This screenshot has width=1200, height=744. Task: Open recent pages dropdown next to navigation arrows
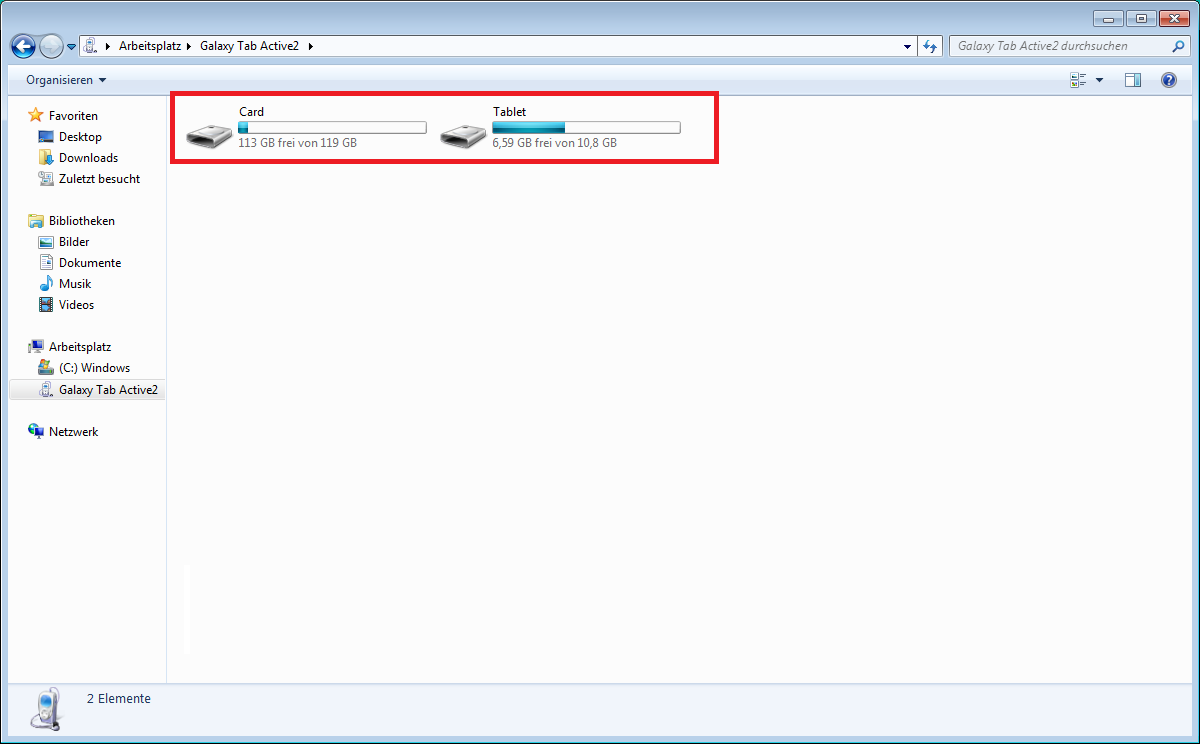tap(72, 47)
